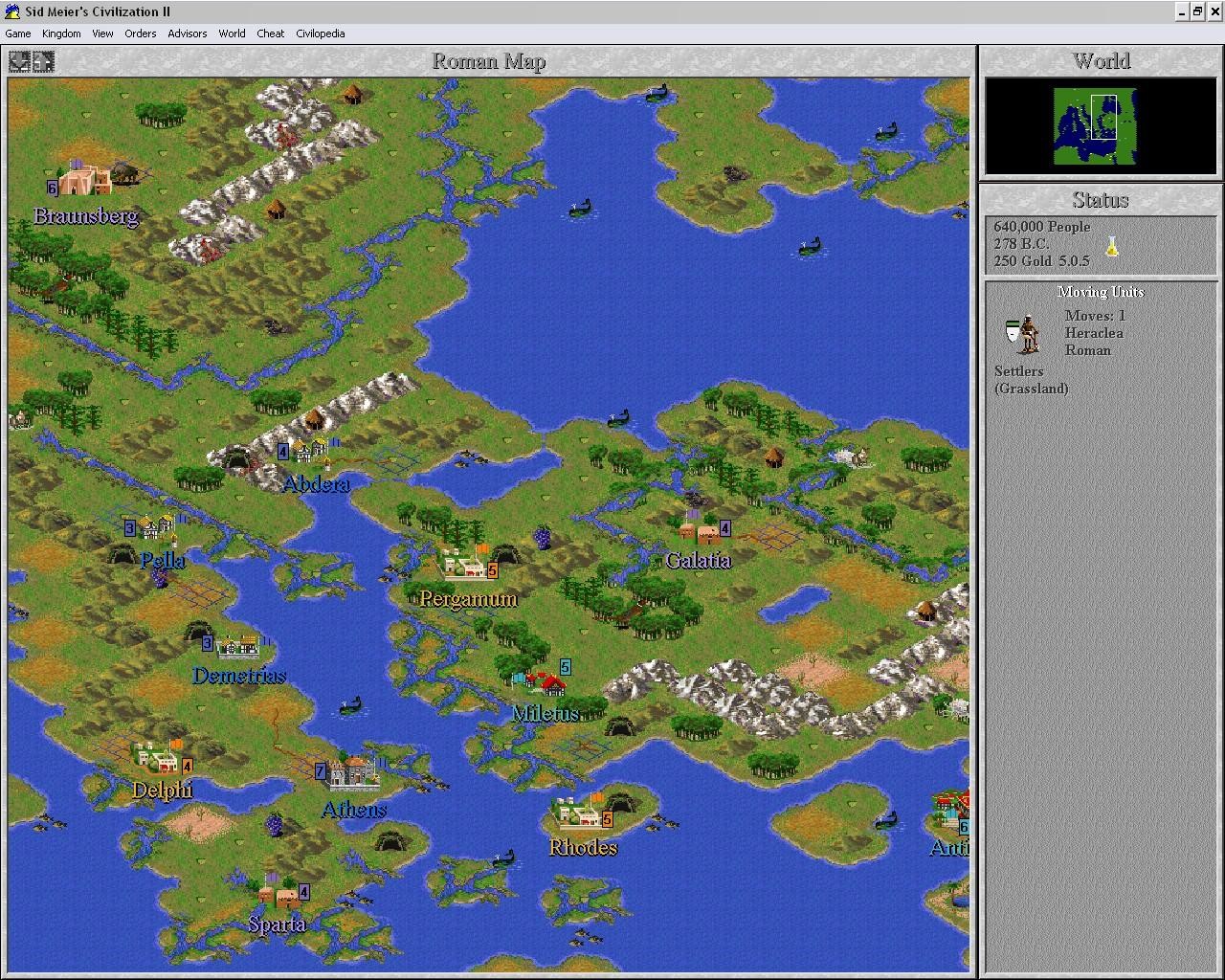
Task: Open the Kingdom menu
Action: point(61,33)
